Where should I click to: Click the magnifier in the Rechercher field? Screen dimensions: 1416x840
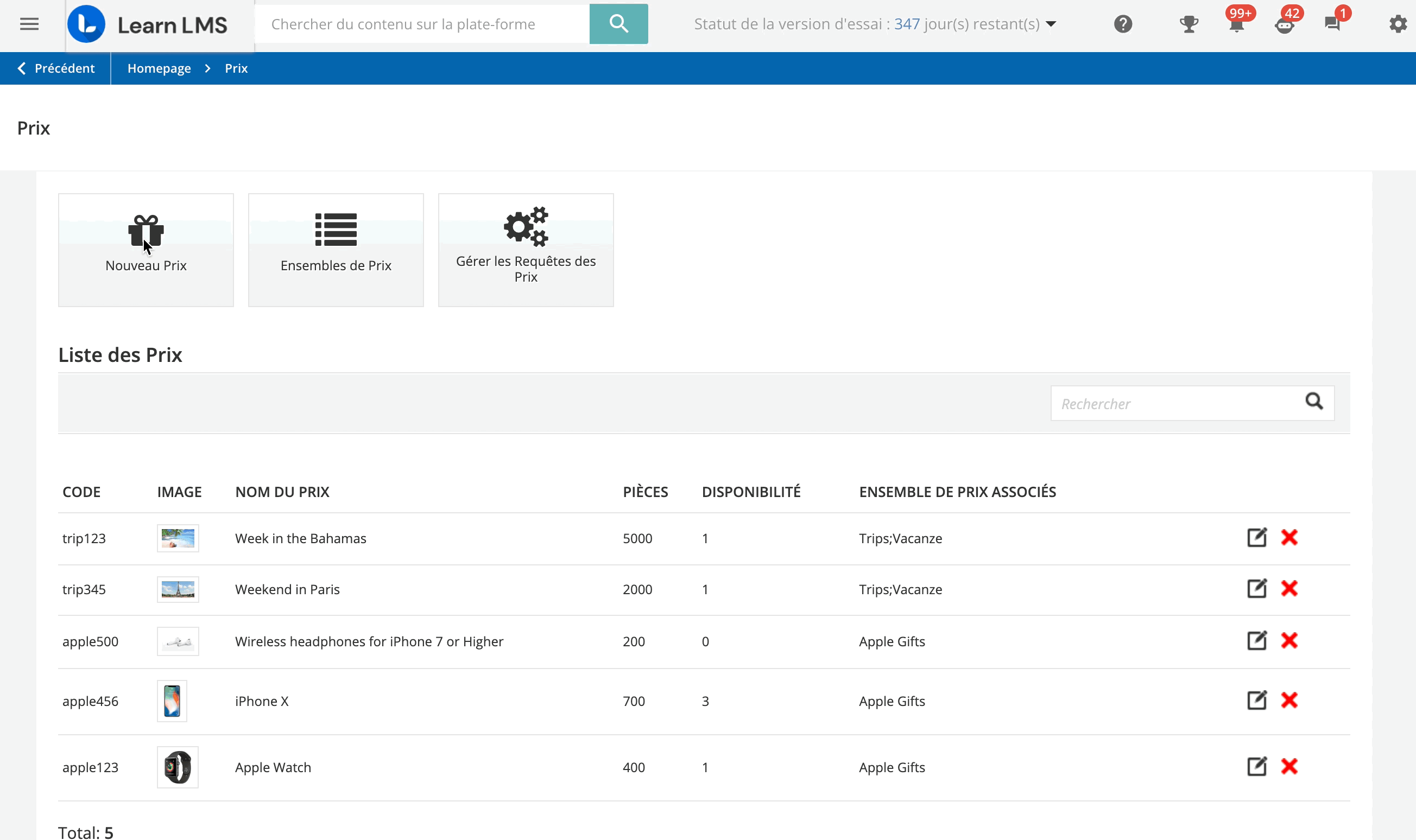pos(1314,402)
